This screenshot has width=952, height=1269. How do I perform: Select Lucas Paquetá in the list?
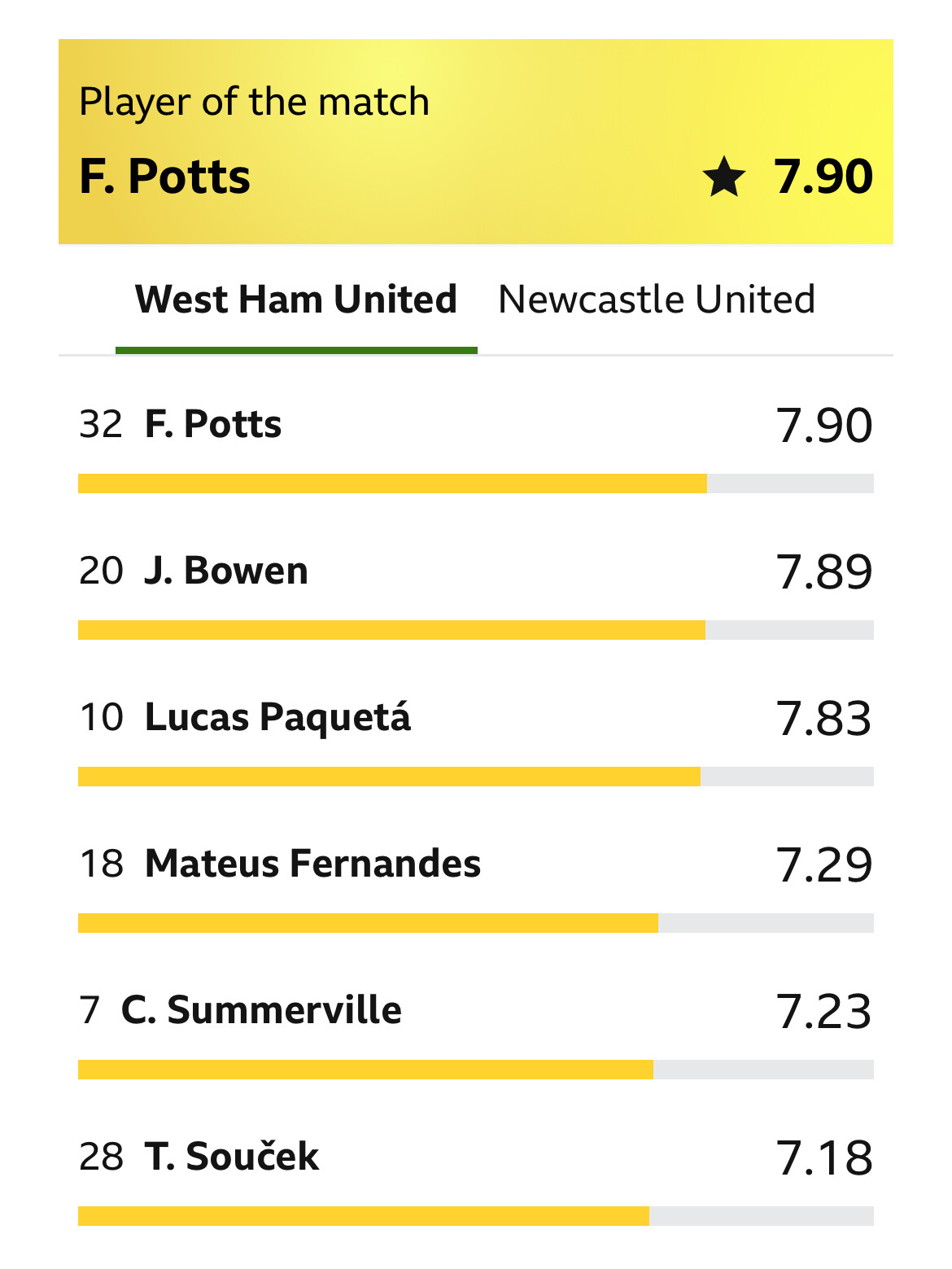coord(277,717)
